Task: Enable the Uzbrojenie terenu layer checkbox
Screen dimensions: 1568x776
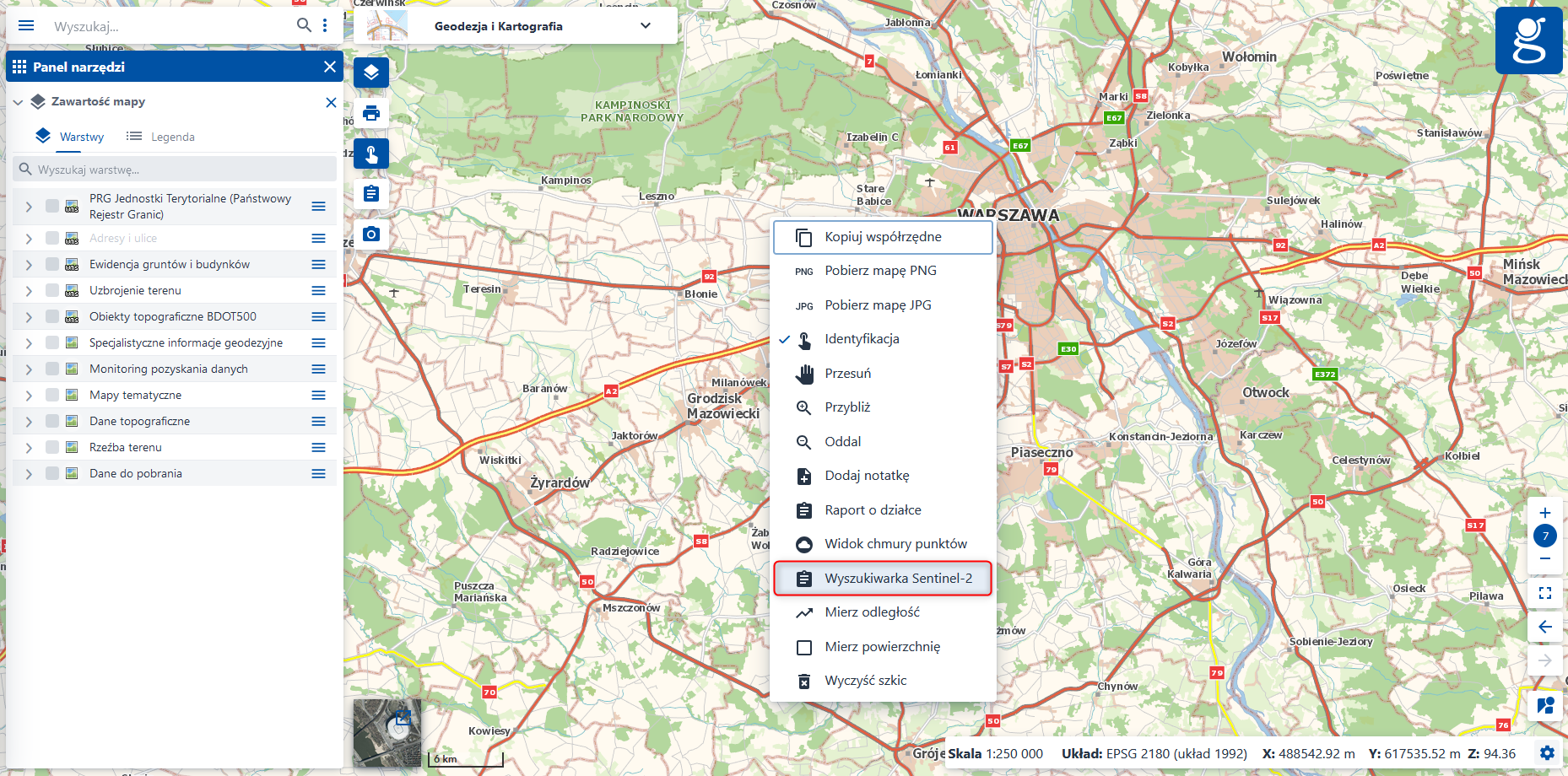Action: pyautogui.click(x=52, y=290)
